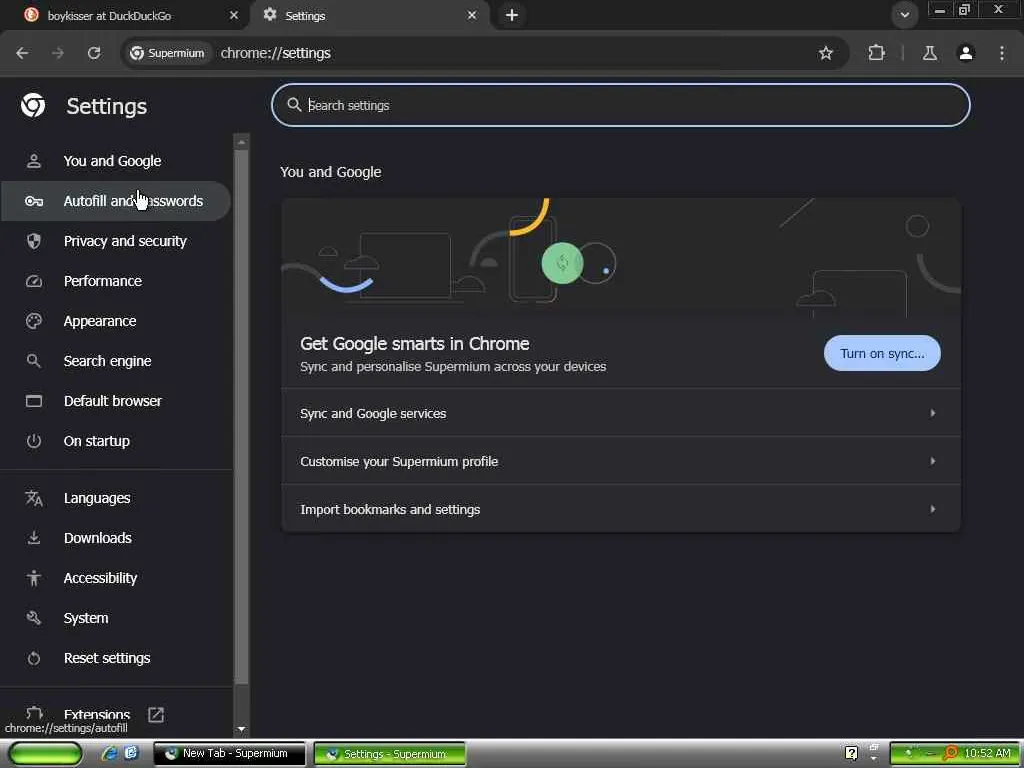The image size is (1024, 768).
Task: Select Appearance in the sidebar
Action: [116, 321]
